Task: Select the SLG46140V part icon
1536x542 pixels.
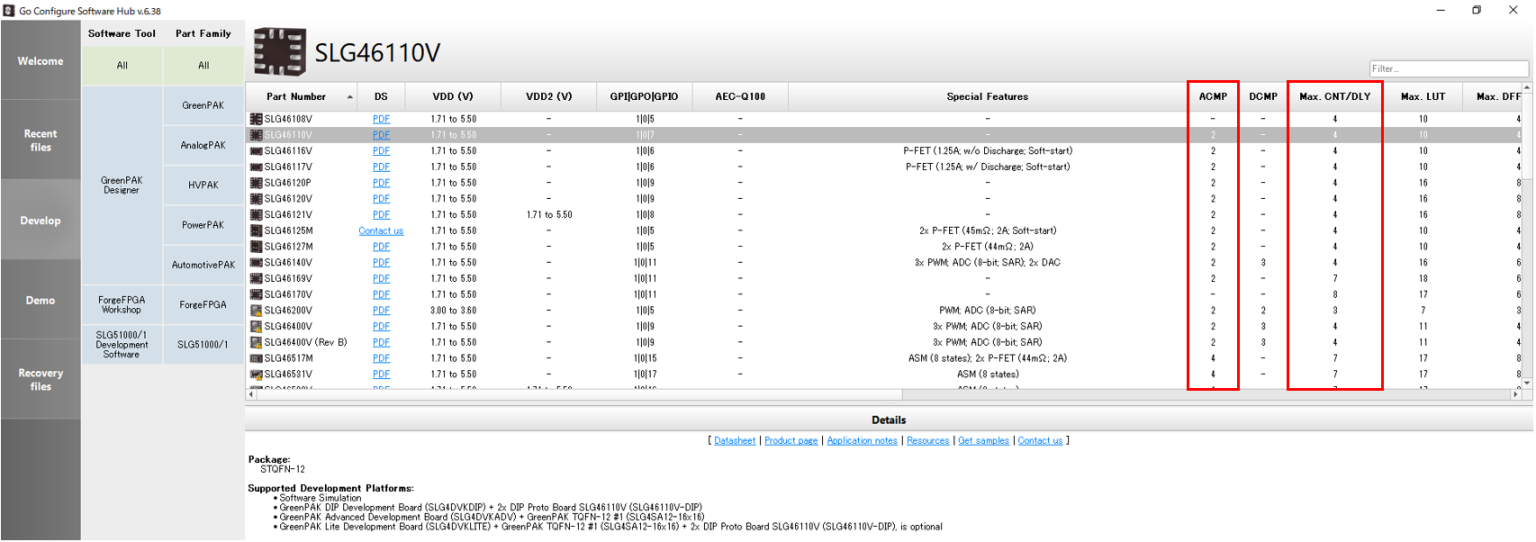Action: tap(256, 263)
